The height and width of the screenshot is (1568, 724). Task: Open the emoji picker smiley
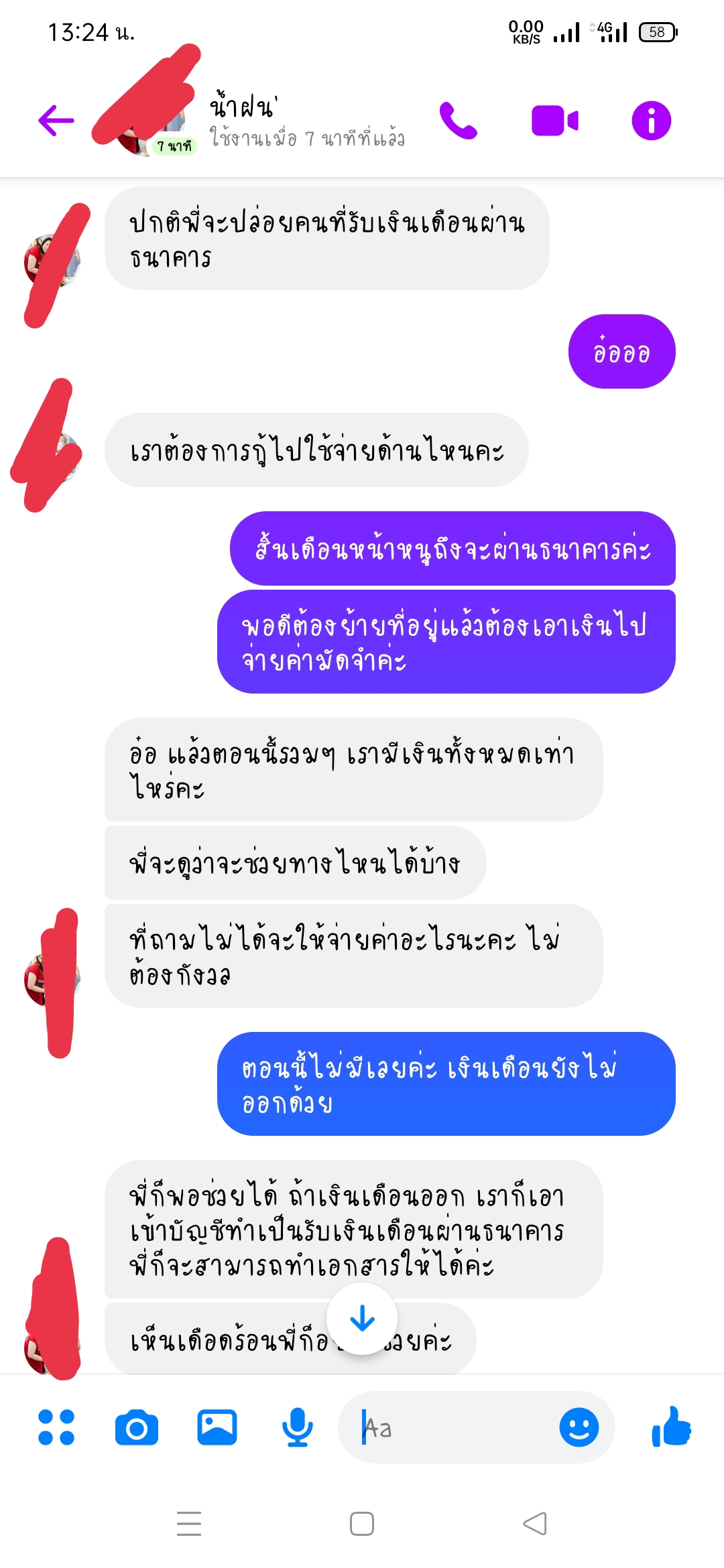coord(579,1427)
